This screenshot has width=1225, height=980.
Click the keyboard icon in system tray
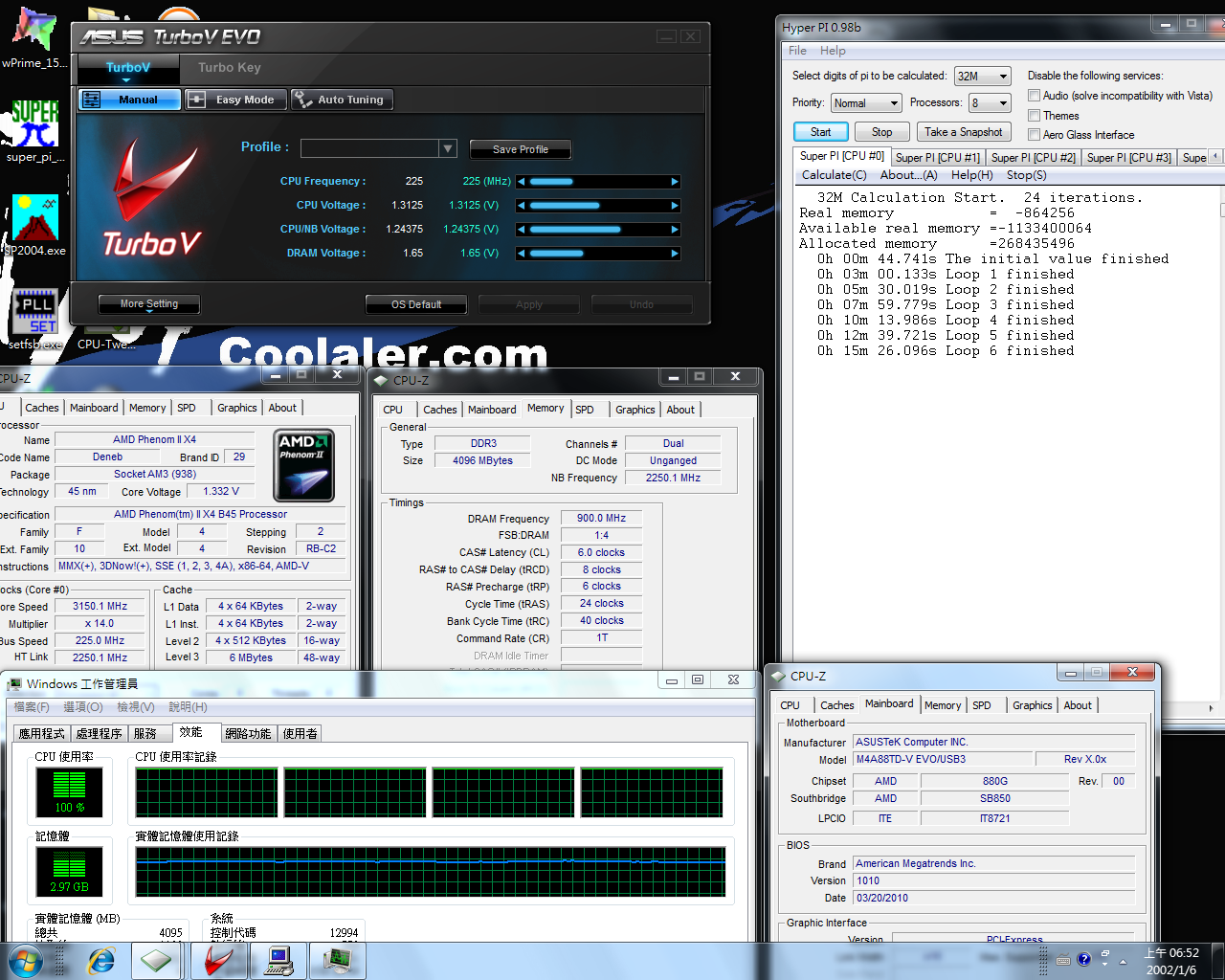coord(1063,960)
